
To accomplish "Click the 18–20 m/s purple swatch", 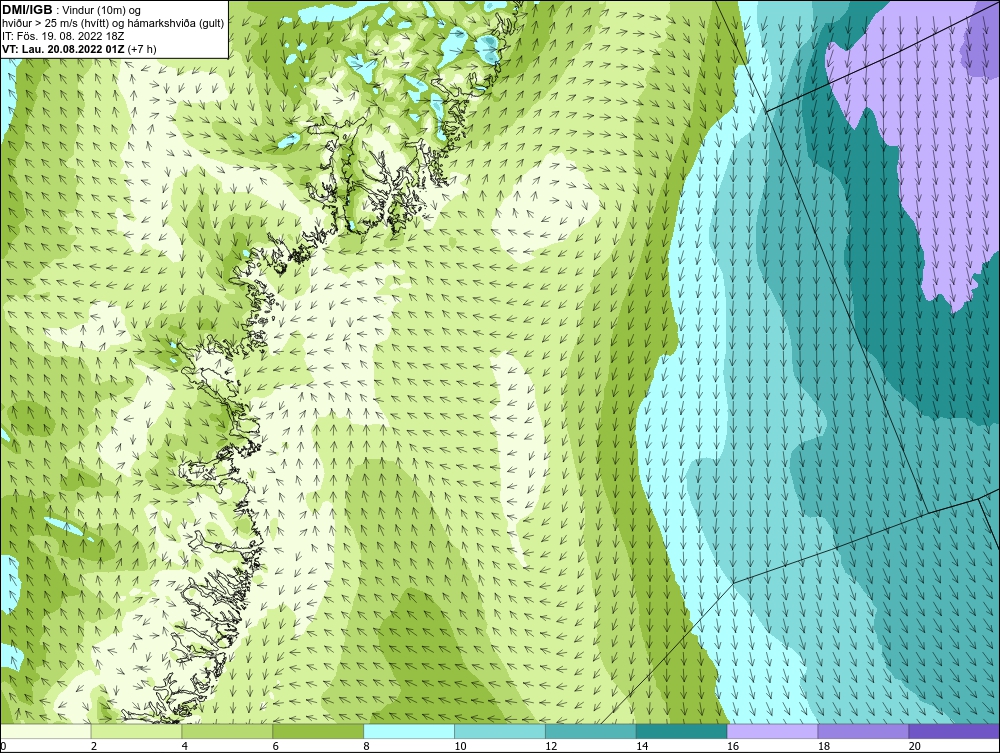I will tap(864, 731).
